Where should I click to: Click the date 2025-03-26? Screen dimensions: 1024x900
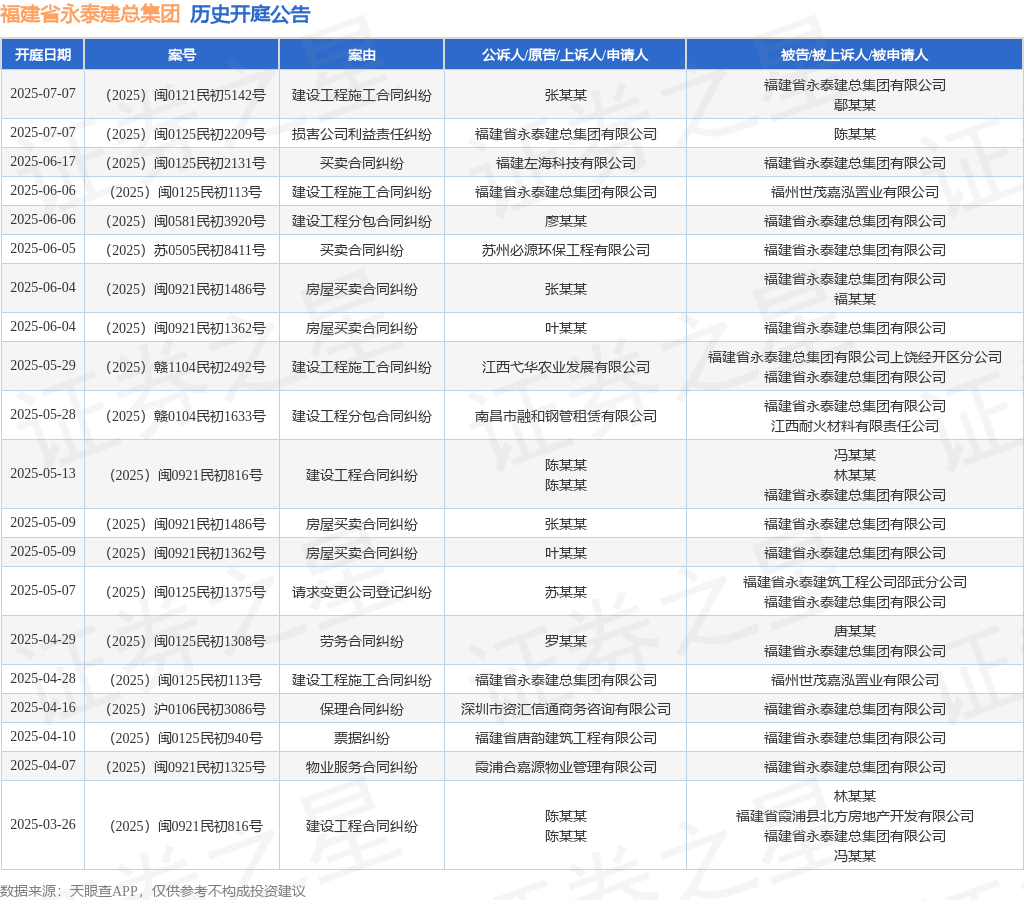click(x=43, y=825)
